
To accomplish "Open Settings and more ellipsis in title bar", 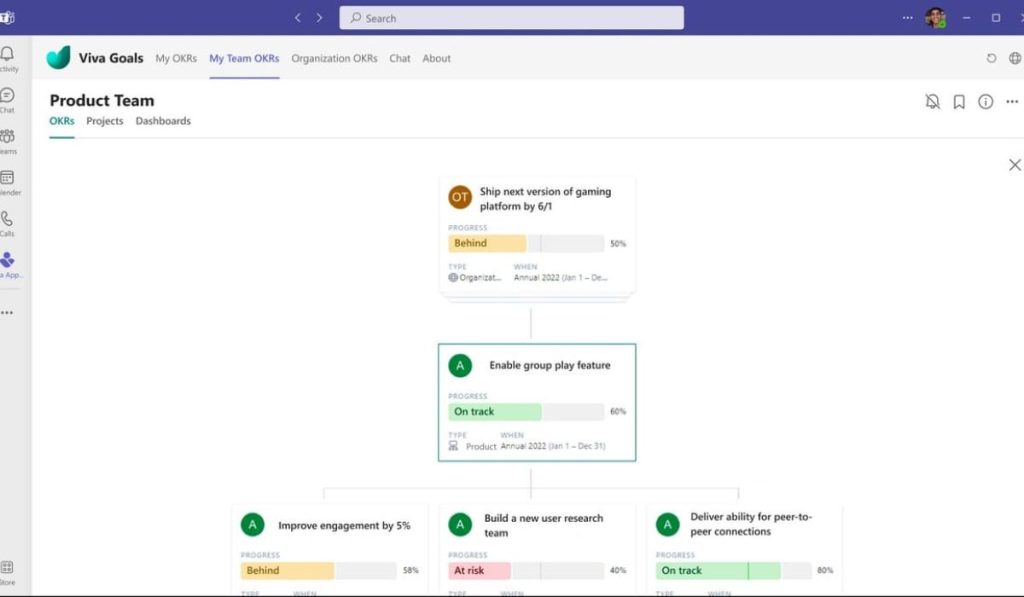I will [x=907, y=18].
